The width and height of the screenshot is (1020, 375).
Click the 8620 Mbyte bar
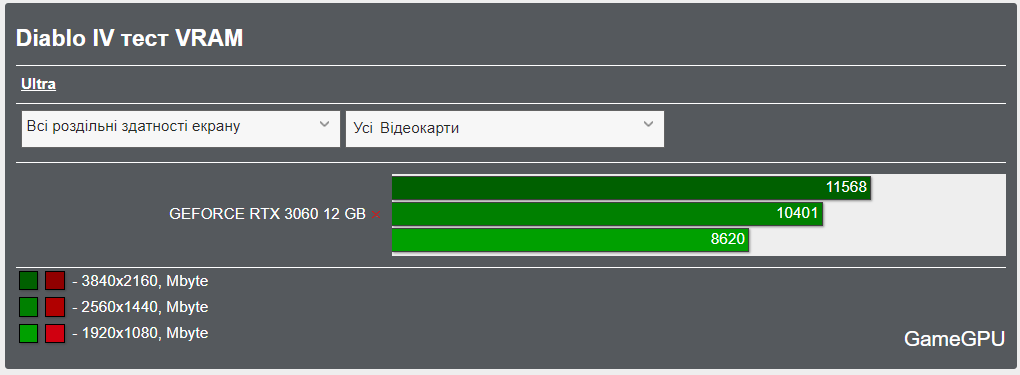[570, 240]
